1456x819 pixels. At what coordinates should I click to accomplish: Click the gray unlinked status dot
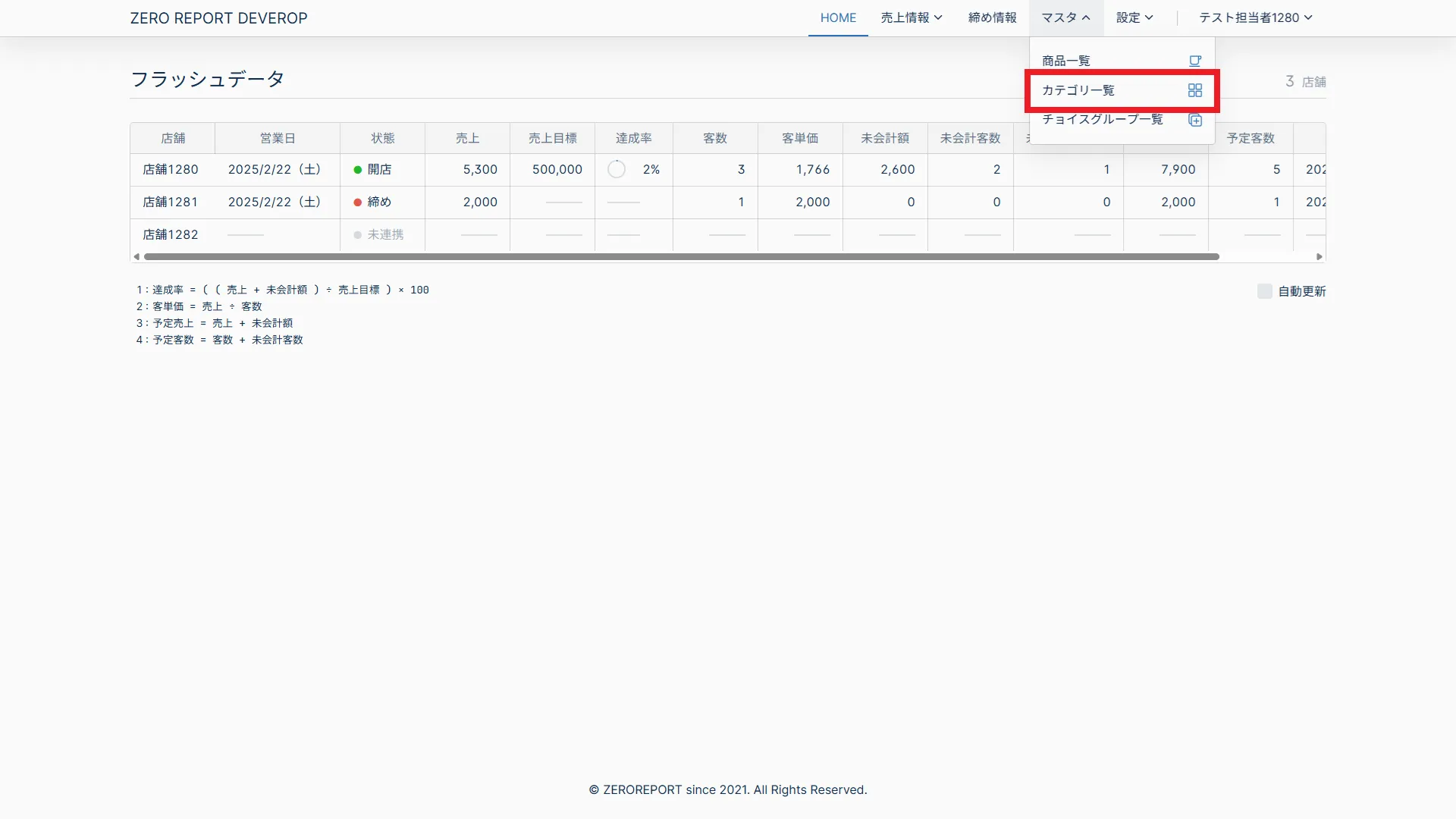[x=358, y=235]
